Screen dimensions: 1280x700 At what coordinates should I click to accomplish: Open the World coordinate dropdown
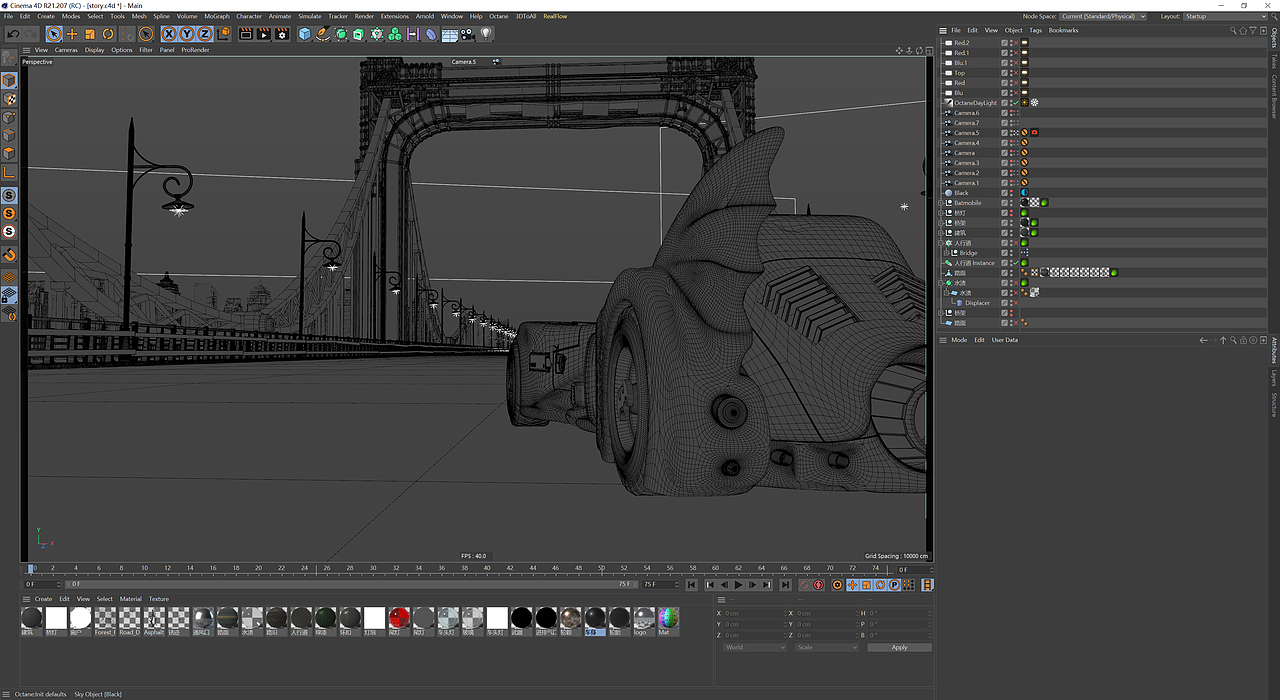click(755, 647)
